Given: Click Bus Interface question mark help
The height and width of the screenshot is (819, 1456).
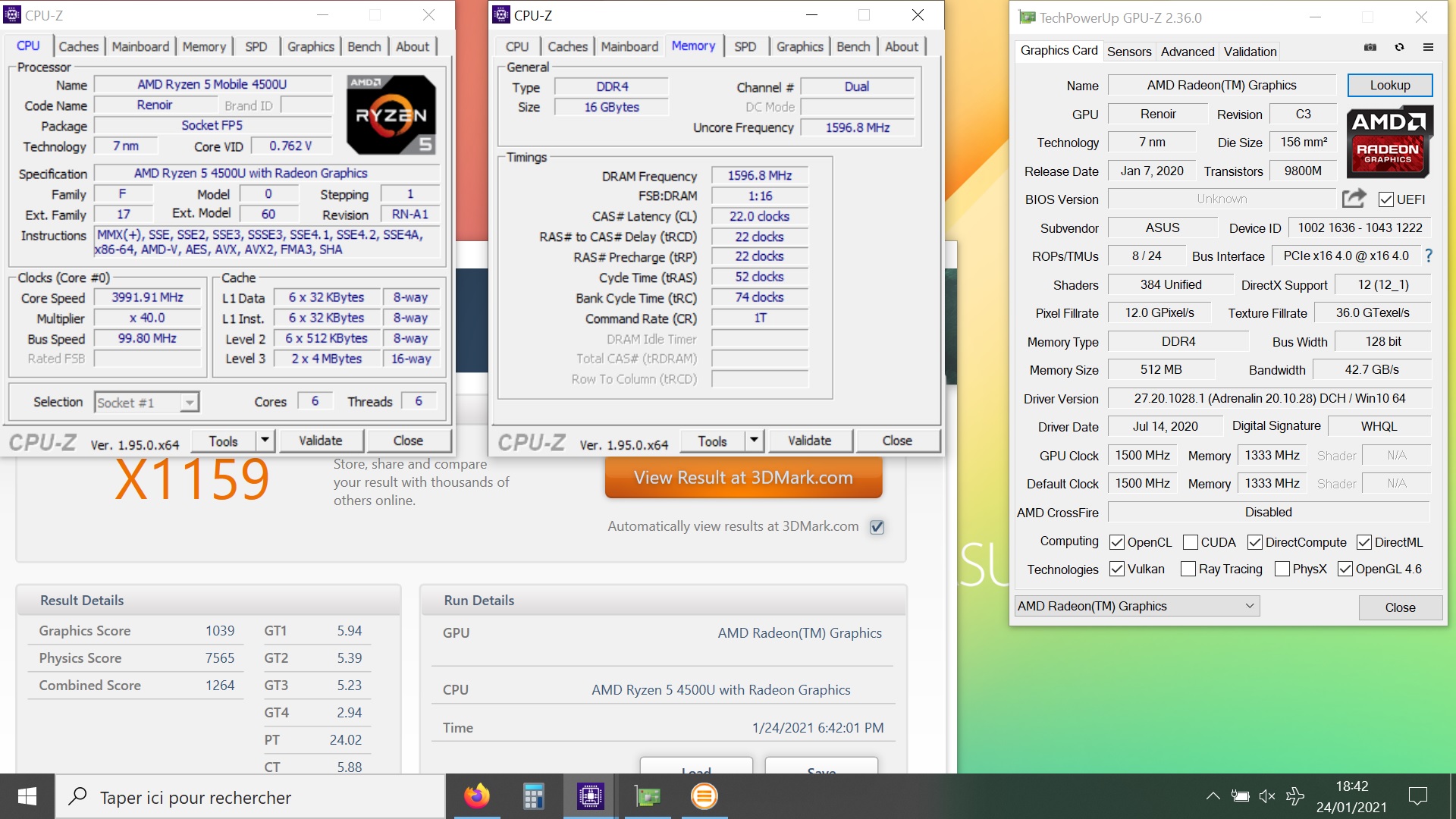Looking at the screenshot, I should coord(1429,256).
